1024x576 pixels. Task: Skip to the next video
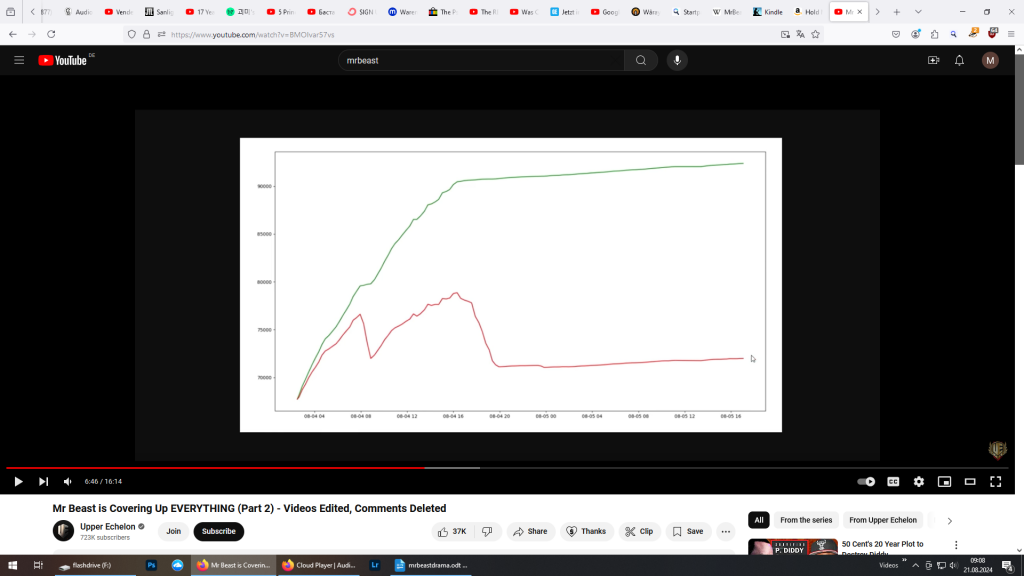pos(43,482)
